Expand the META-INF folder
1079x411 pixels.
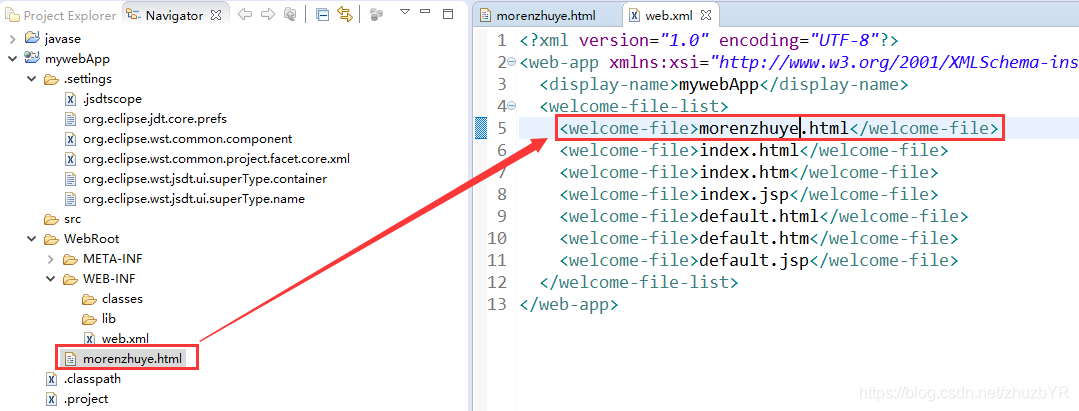[x=50, y=259]
